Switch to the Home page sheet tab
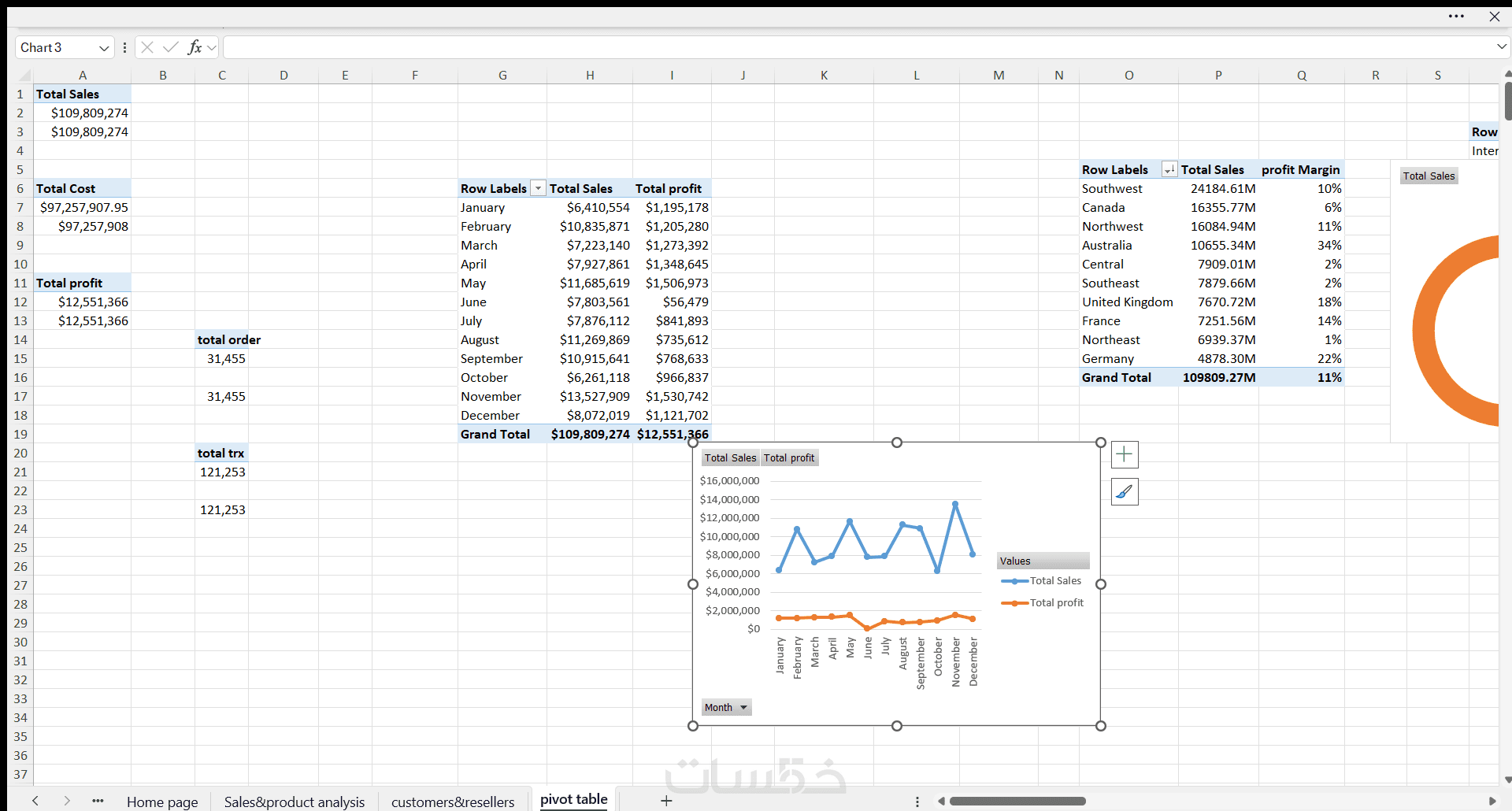 (162, 802)
